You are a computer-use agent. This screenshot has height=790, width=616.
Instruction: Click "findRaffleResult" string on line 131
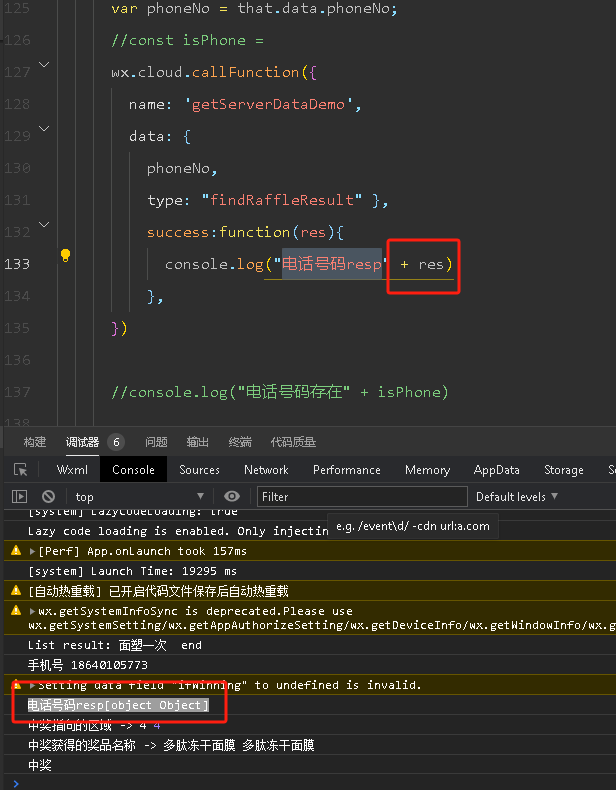282,200
